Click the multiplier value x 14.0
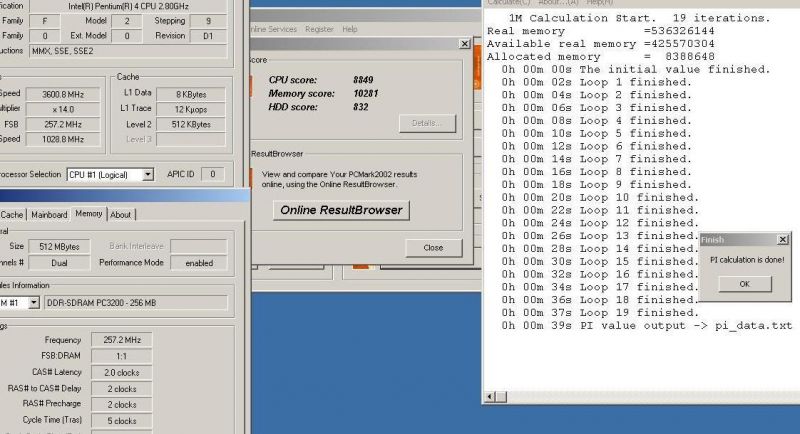Image resolution: width=800 pixels, height=434 pixels. tap(63, 110)
